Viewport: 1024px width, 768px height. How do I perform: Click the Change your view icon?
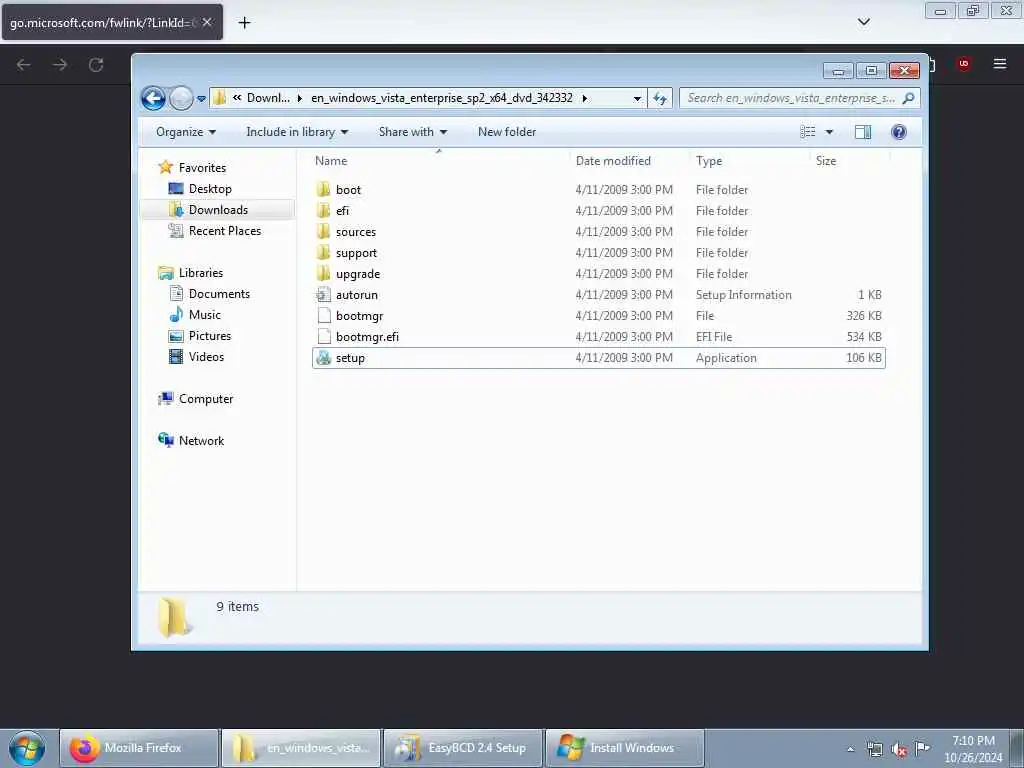point(808,132)
